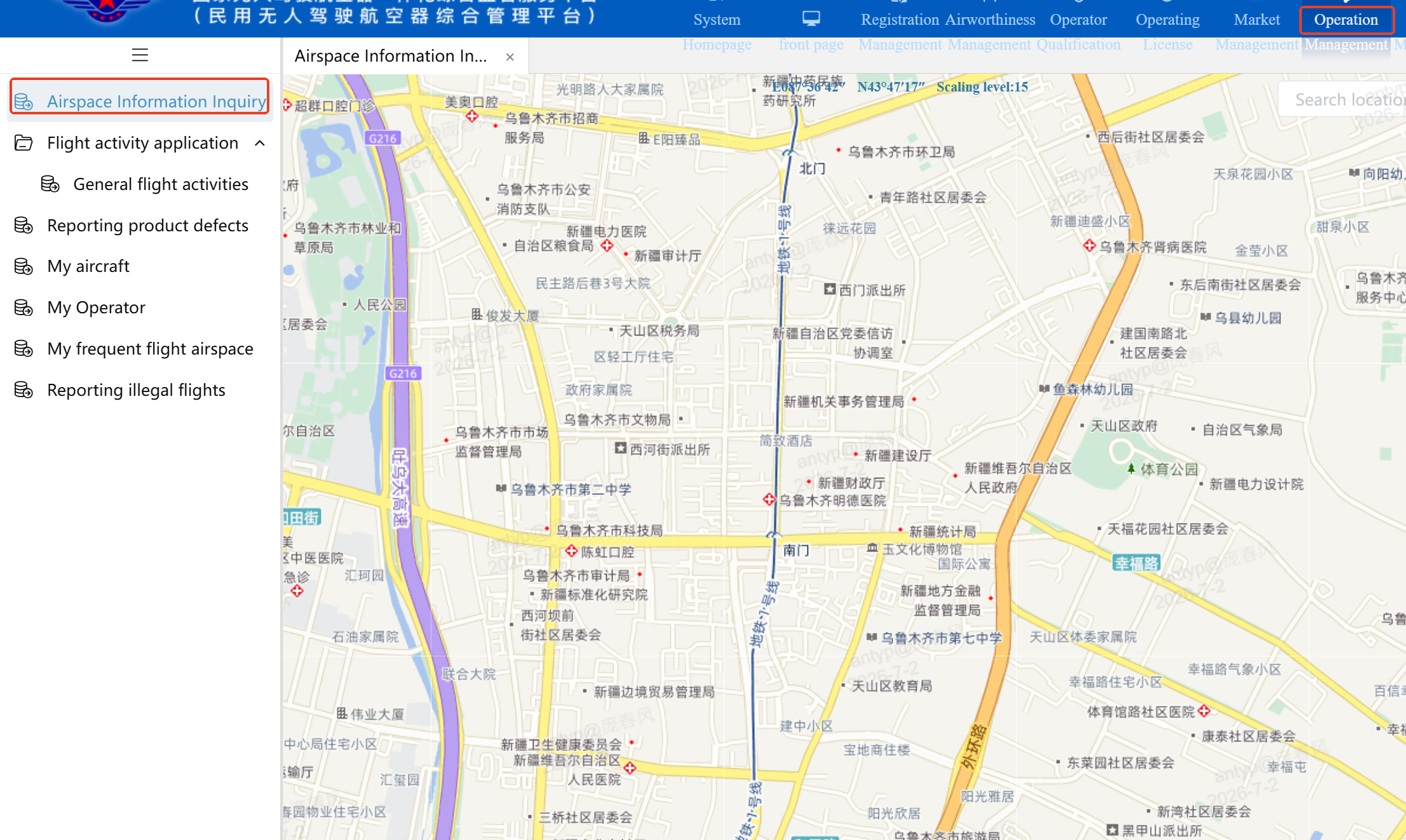
Task: Collapse the Flight activity application chevron
Action: tap(260, 143)
